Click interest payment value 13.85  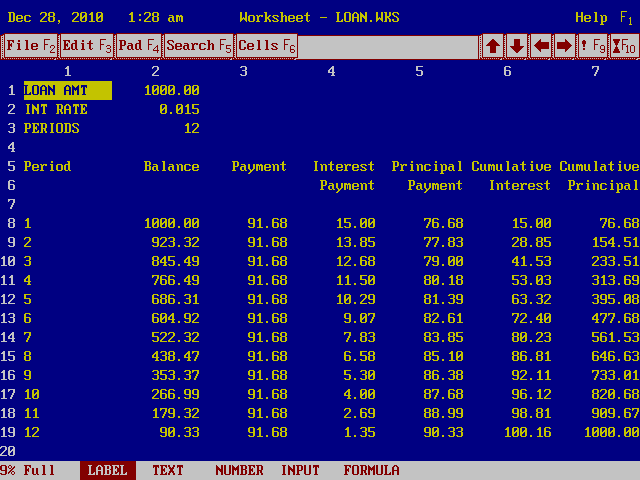coord(356,242)
